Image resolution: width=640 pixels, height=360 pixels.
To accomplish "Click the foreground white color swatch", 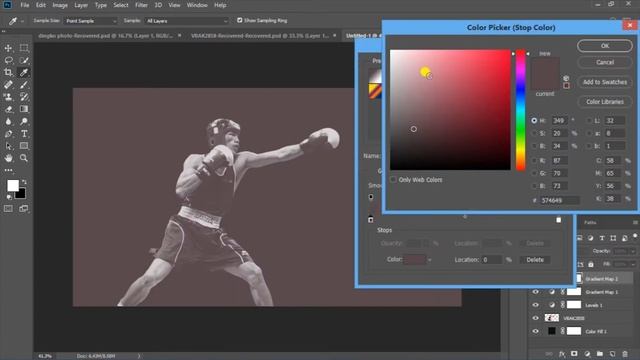I will click(x=13, y=186).
